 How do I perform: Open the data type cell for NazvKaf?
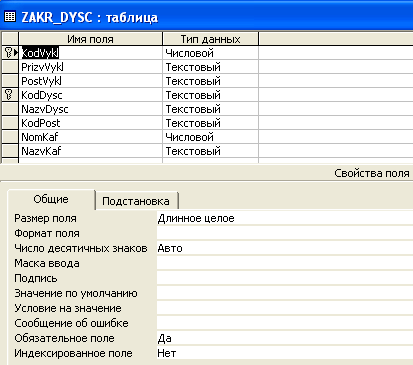(x=211, y=151)
